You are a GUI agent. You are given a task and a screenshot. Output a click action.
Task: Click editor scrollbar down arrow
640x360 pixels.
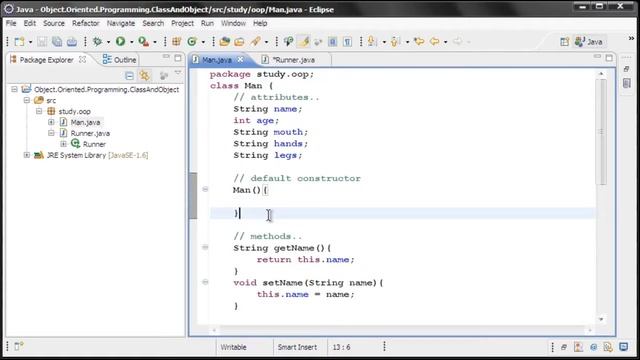point(601,319)
